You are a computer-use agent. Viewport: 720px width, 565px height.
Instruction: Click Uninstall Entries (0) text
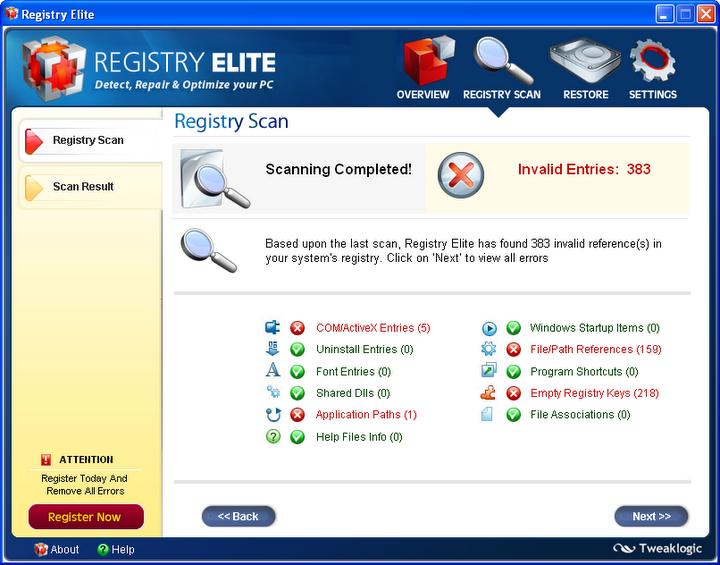[365, 350]
